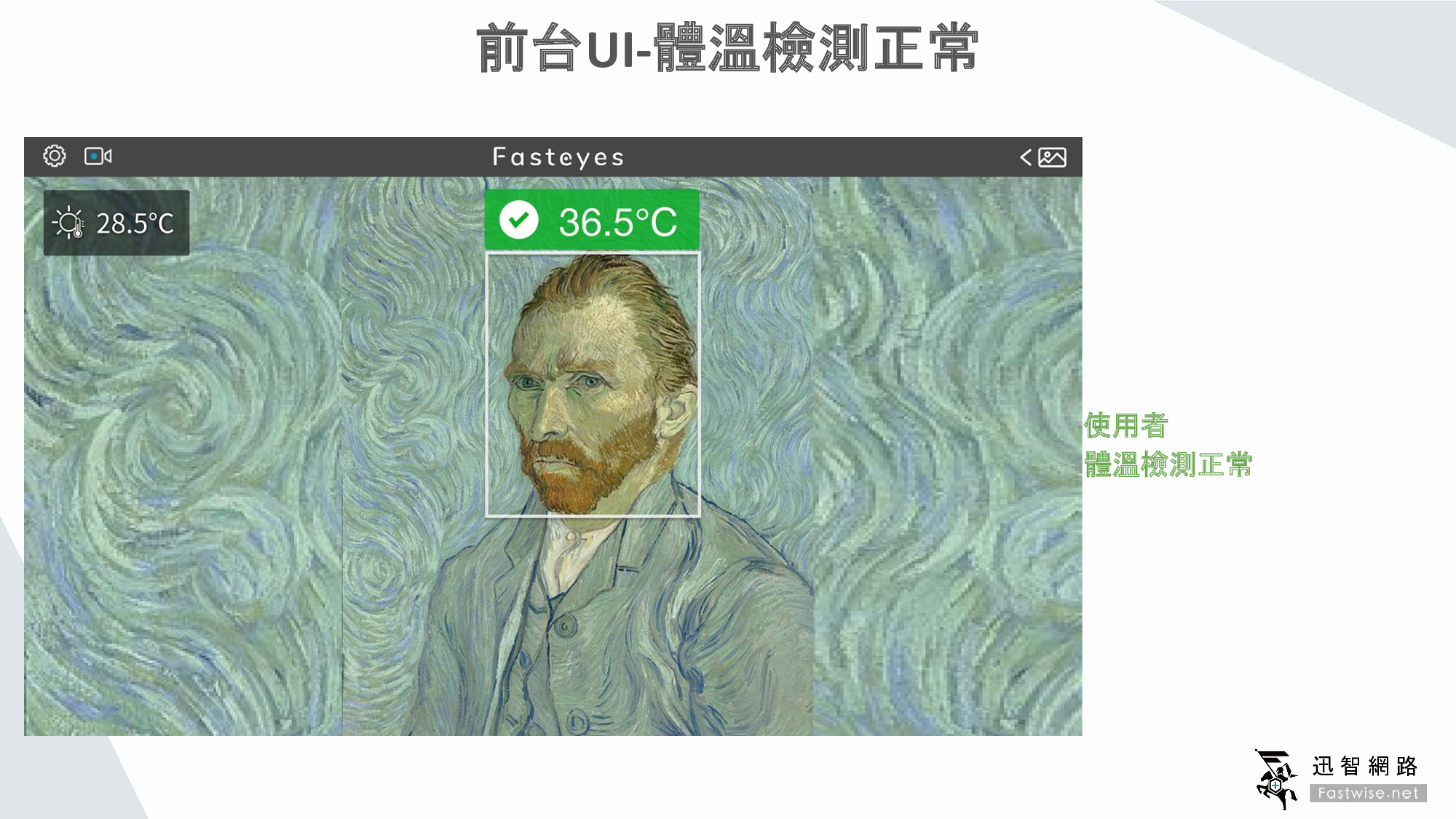Open the settings gear icon
This screenshot has width=1456, height=819.
[x=55, y=156]
